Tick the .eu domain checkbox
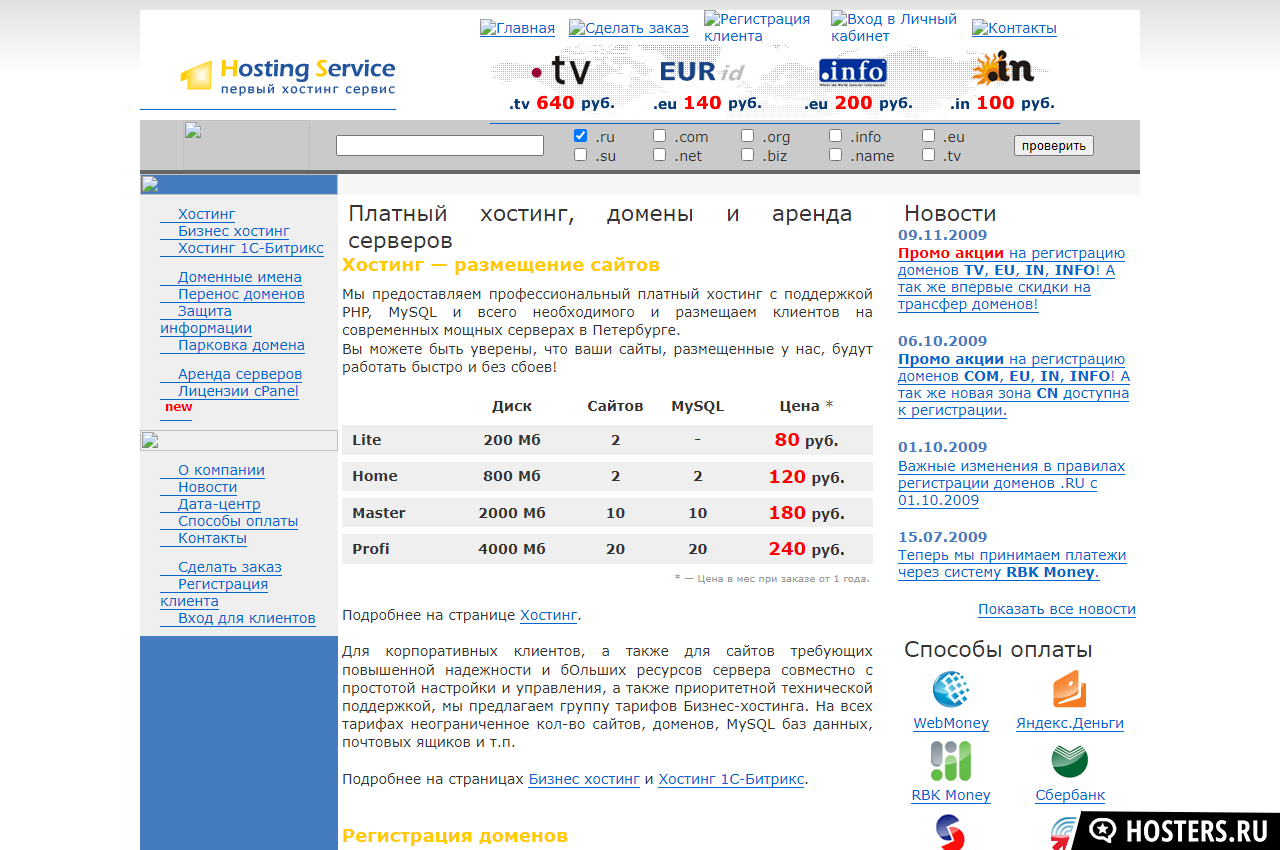The height and width of the screenshot is (850, 1280). coord(929,136)
